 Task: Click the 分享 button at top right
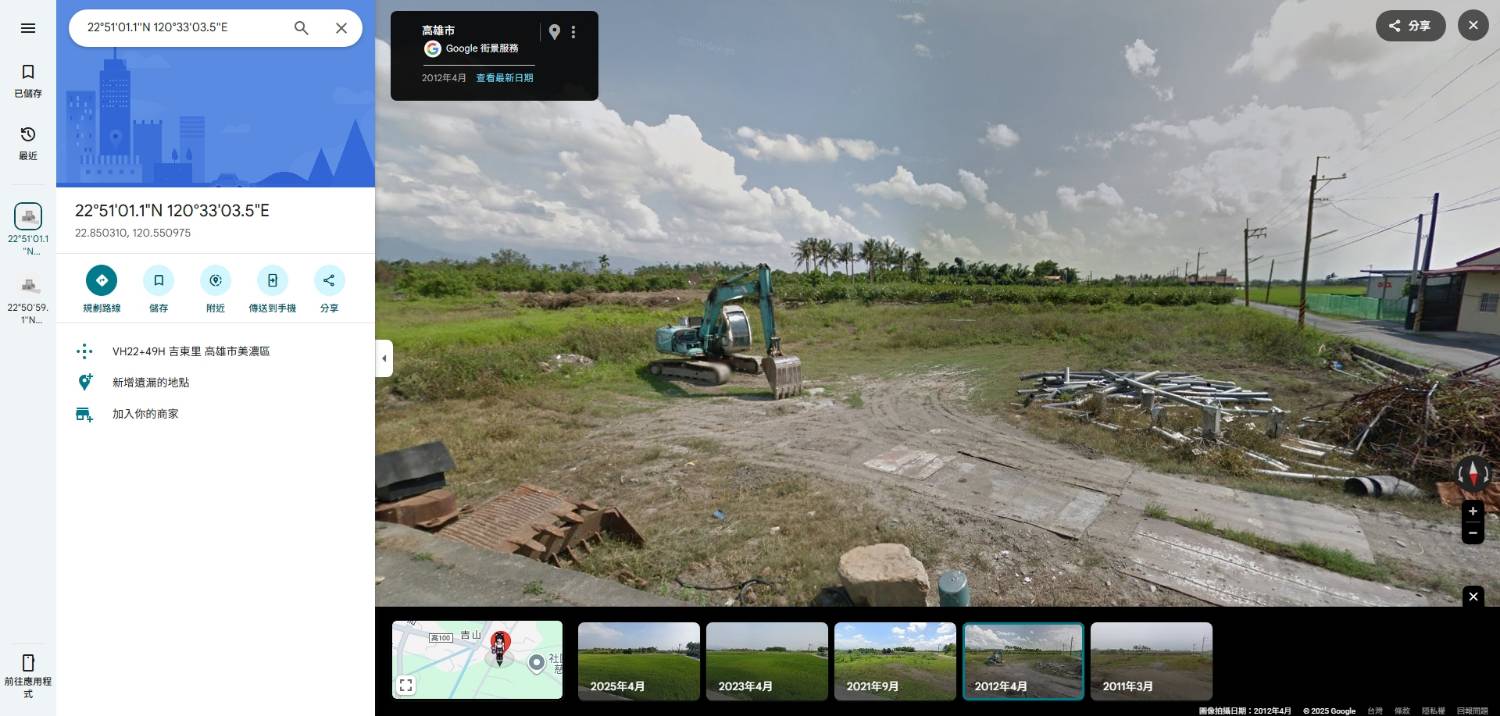1410,26
